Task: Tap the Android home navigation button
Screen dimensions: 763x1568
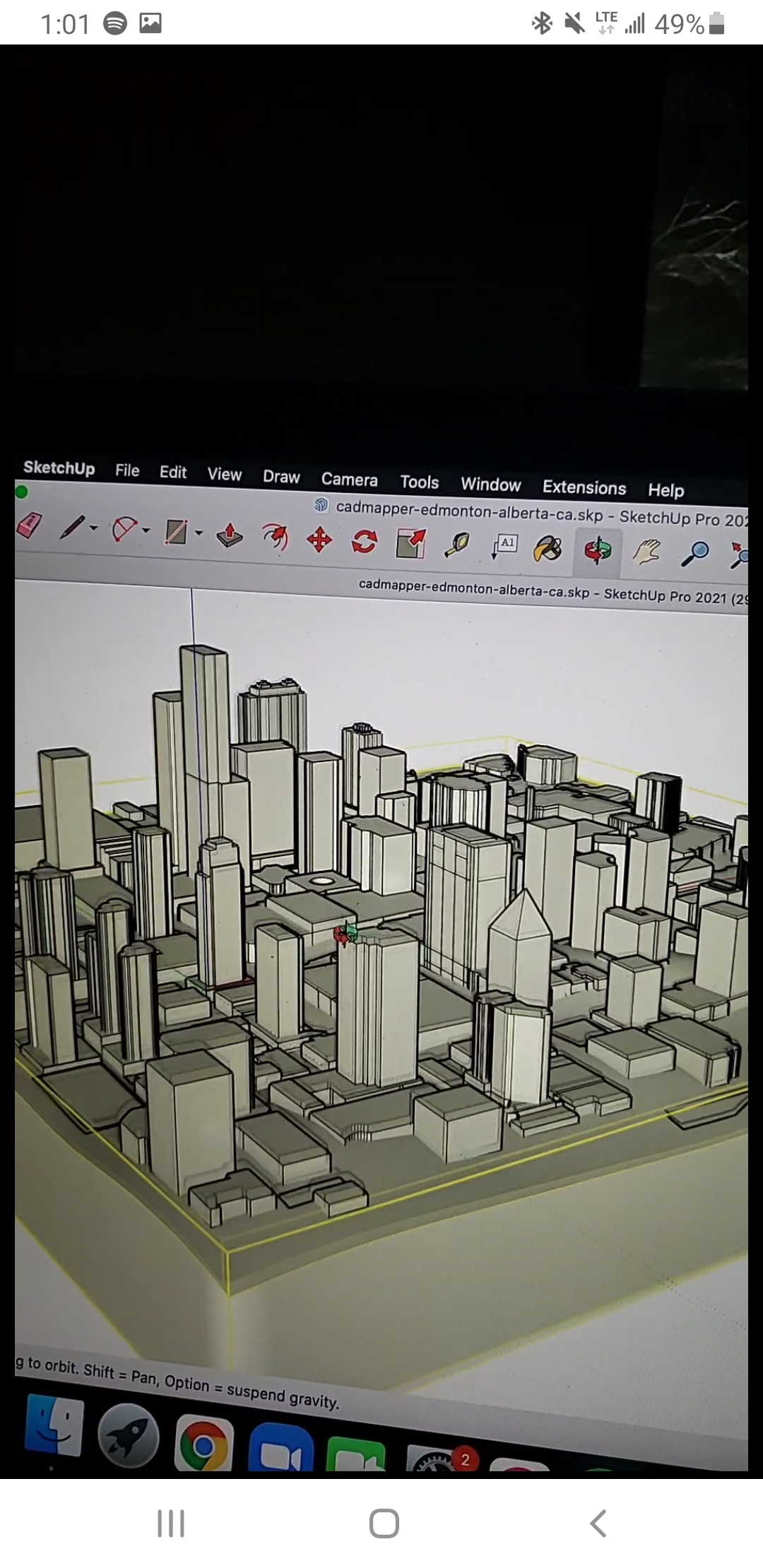Action: coord(384,1524)
